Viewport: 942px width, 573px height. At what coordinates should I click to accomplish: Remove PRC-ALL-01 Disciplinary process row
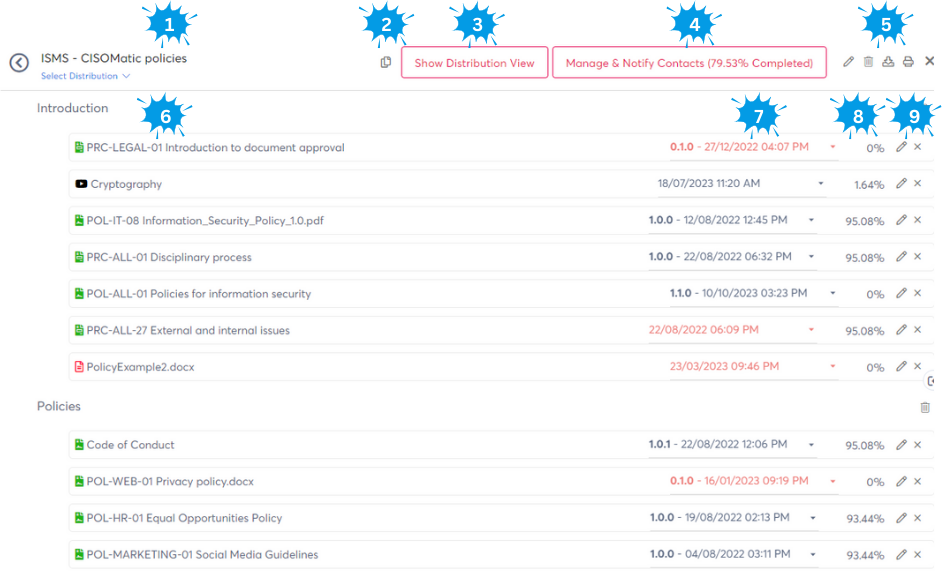[x=917, y=256]
